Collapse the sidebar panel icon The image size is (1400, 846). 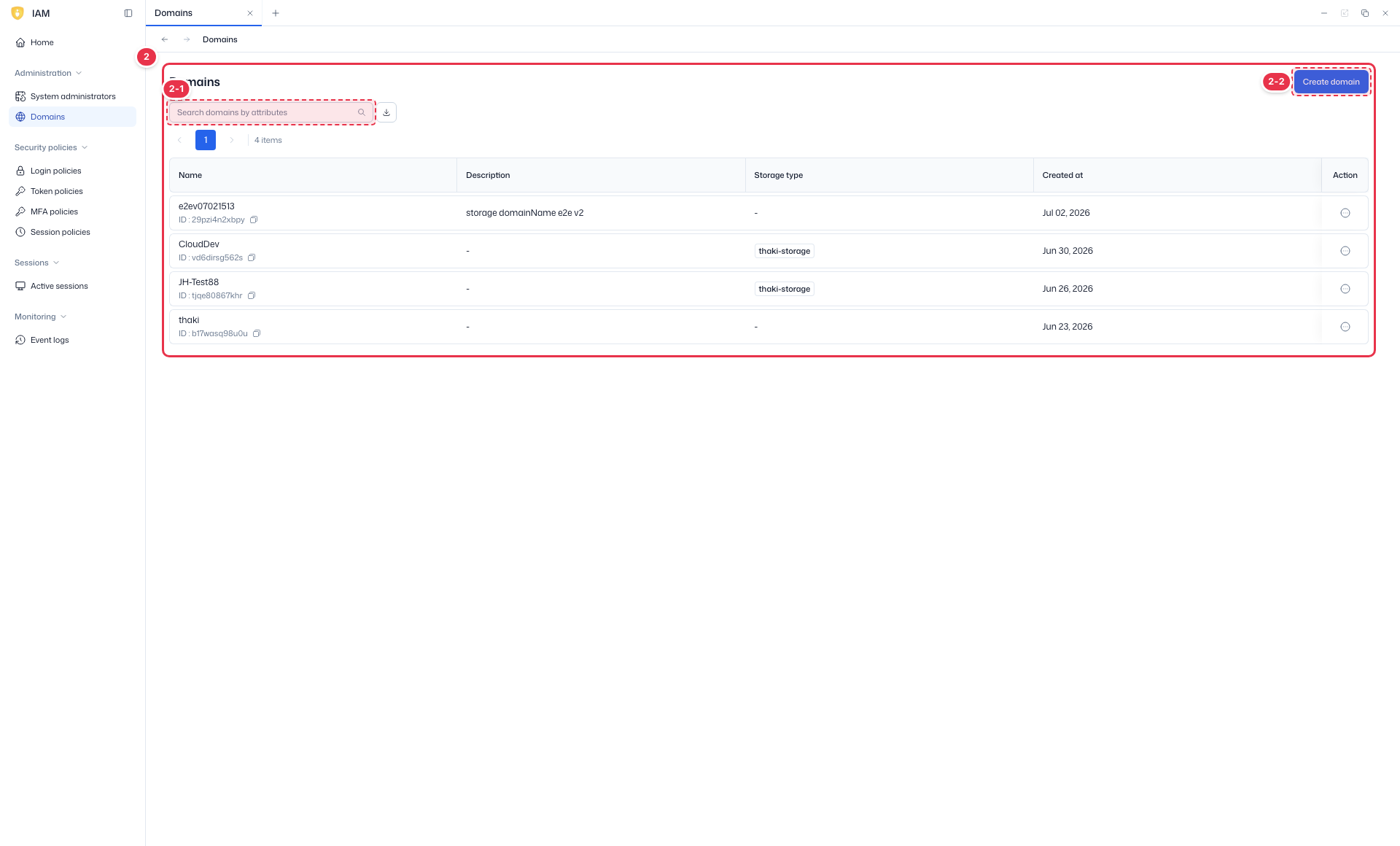pyautogui.click(x=128, y=13)
